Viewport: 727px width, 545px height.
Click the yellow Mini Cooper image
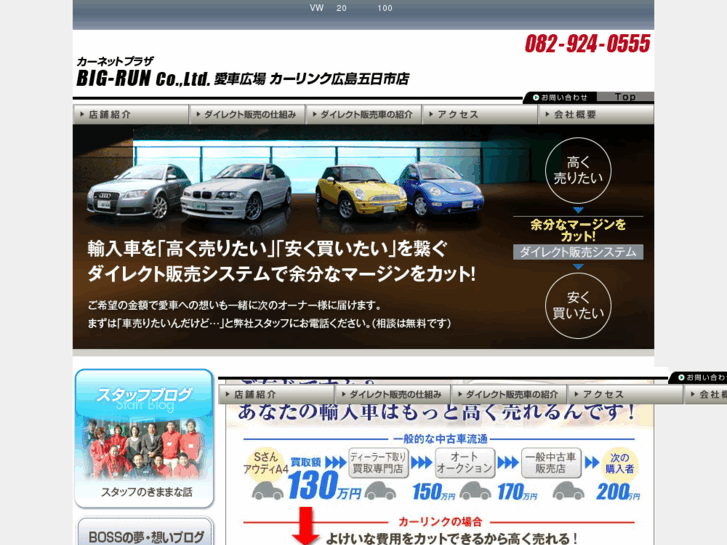pyautogui.click(x=361, y=192)
